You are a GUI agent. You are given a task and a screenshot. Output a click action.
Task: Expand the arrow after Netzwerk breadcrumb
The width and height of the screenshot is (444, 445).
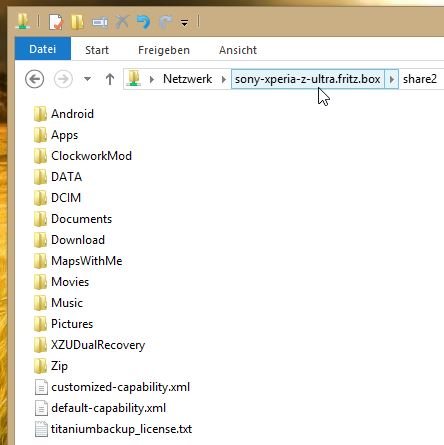point(224,79)
